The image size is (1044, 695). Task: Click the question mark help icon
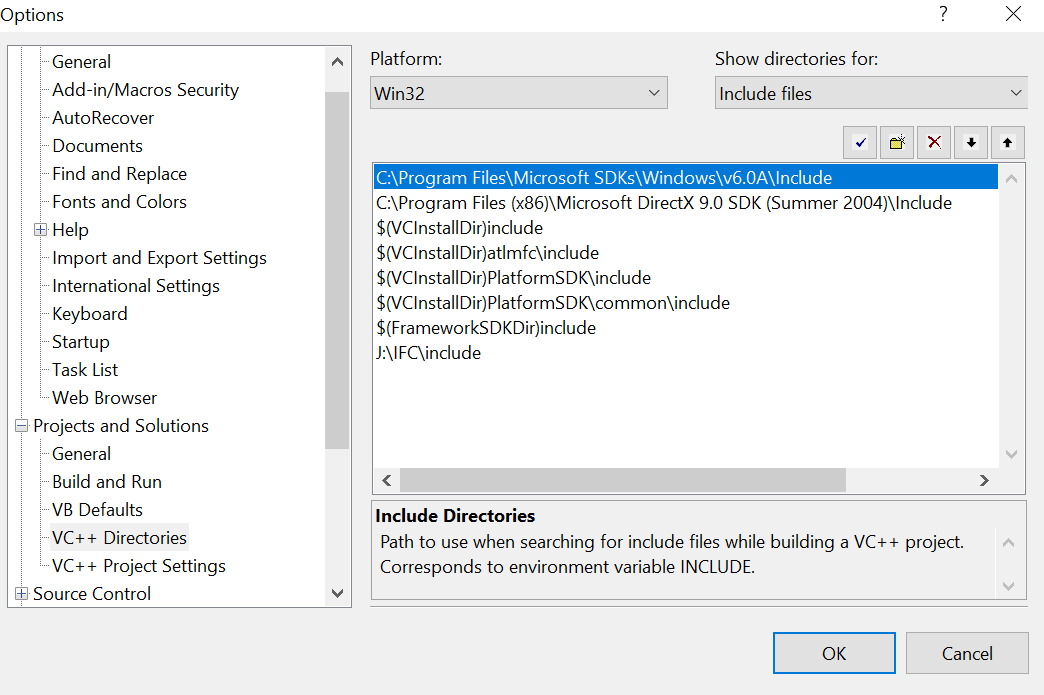(942, 14)
